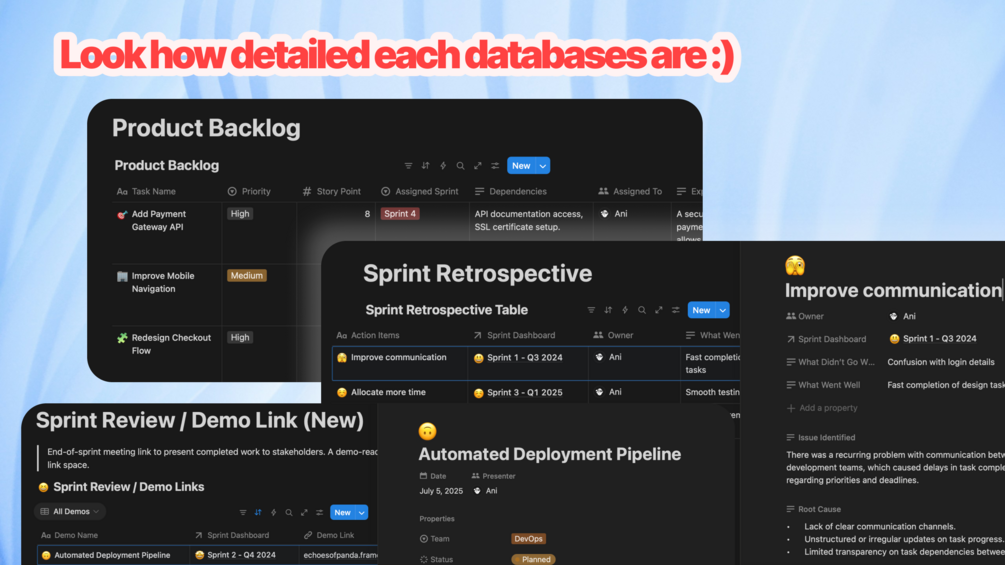Click the Story Point column header

331,192
